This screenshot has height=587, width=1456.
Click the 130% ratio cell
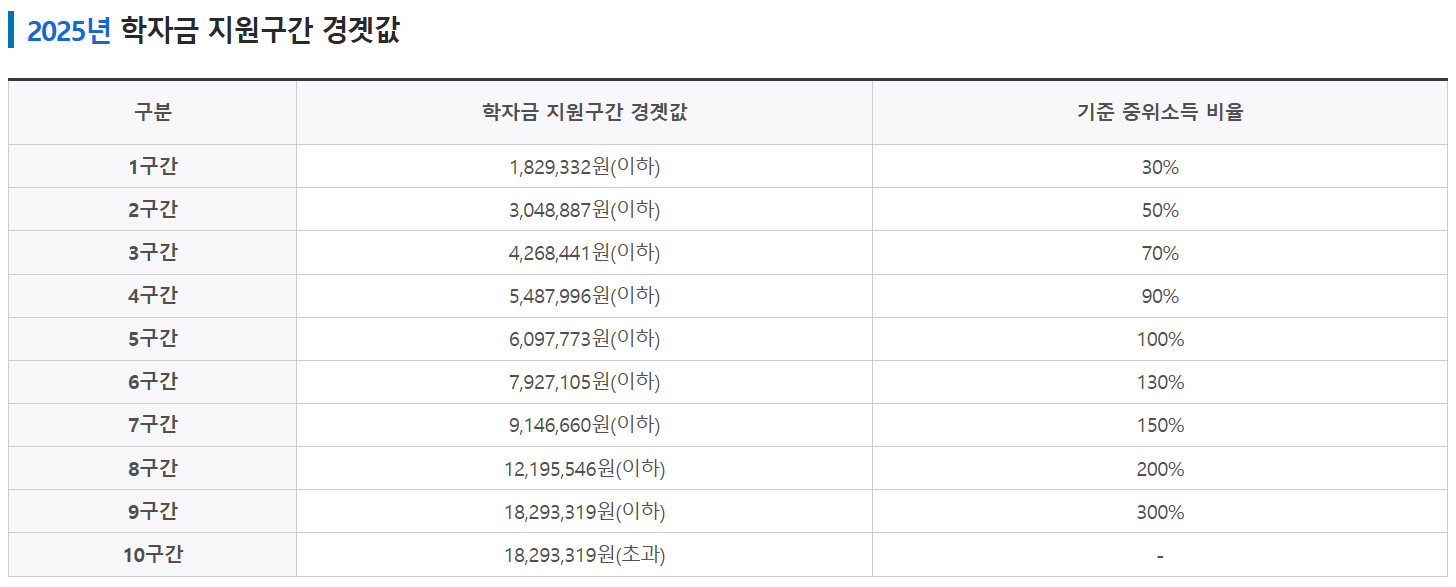(x=1160, y=383)
